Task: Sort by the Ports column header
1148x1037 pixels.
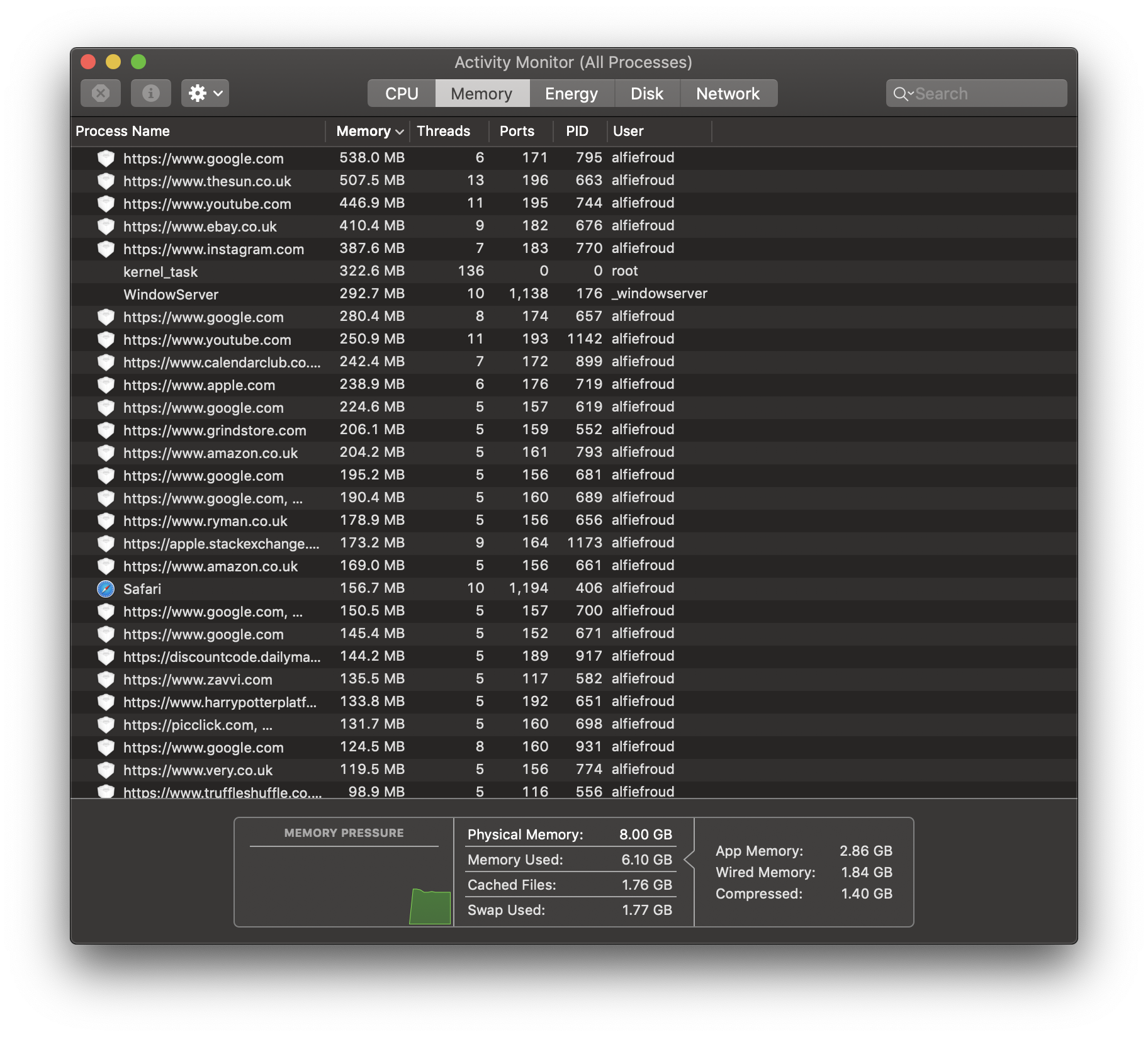Action: (521, 131)
